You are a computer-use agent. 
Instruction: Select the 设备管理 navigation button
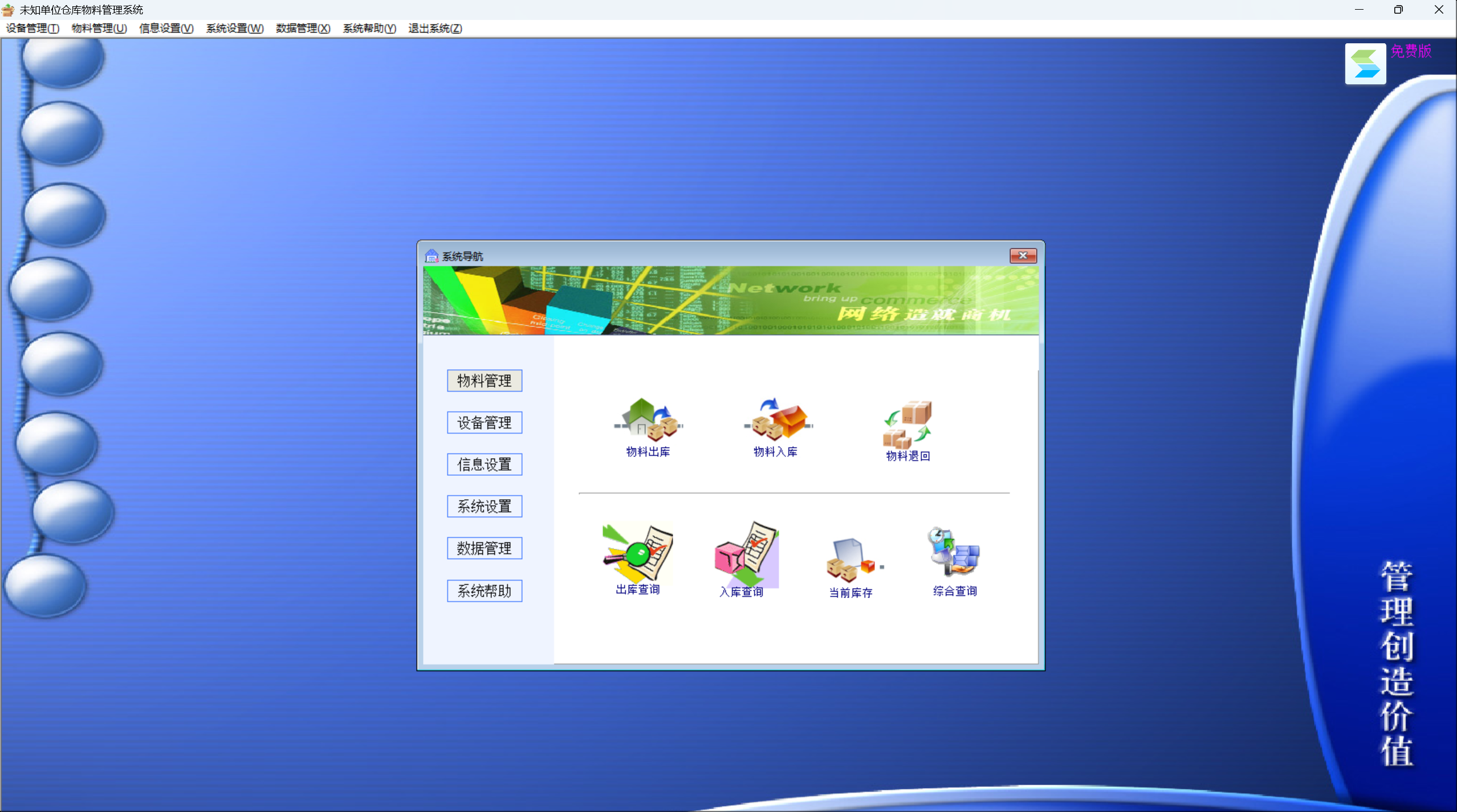tap(484, 423)
